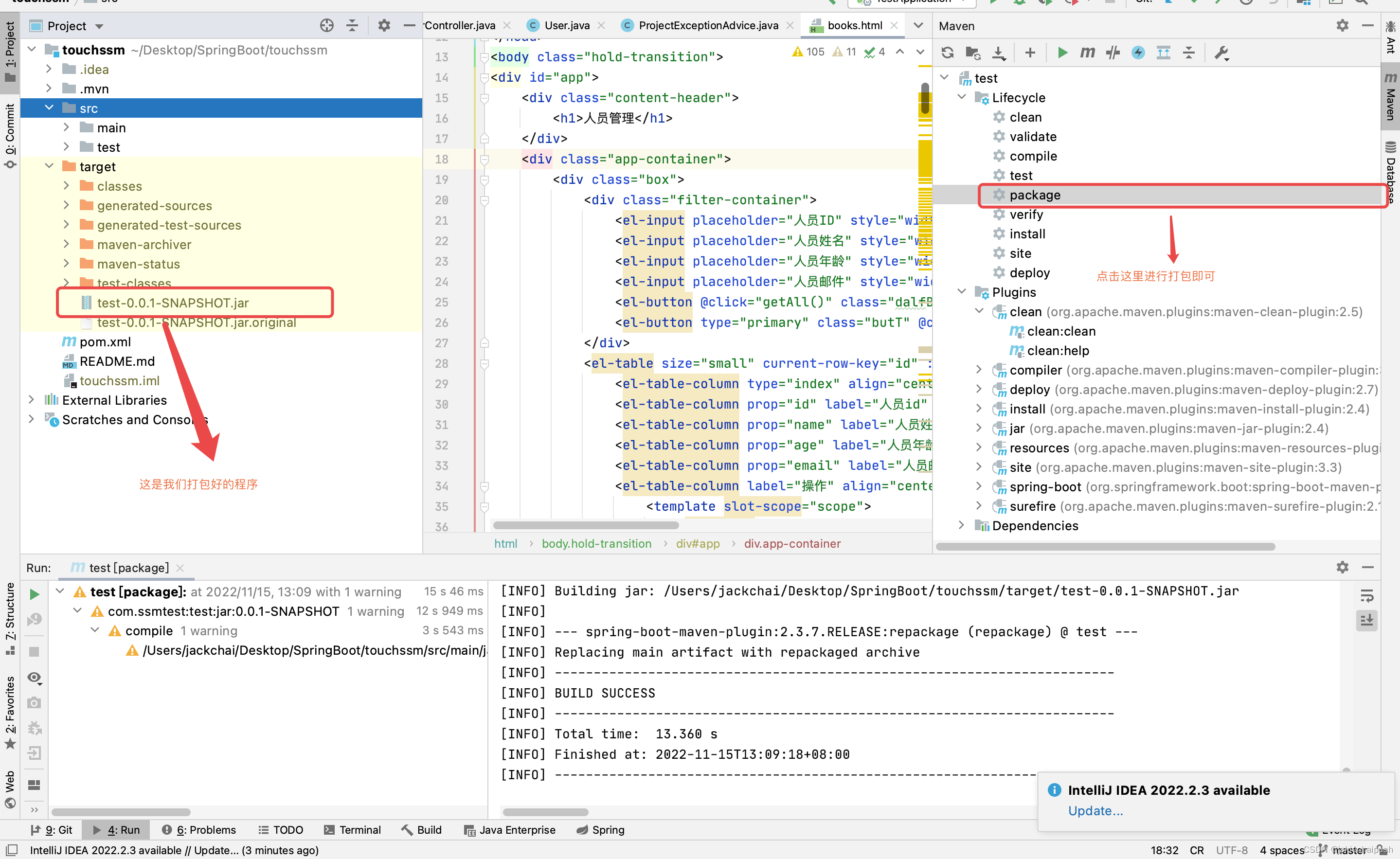Open the Ant side panel
The image size is (1400, 859).
(x=1390, y=37)
